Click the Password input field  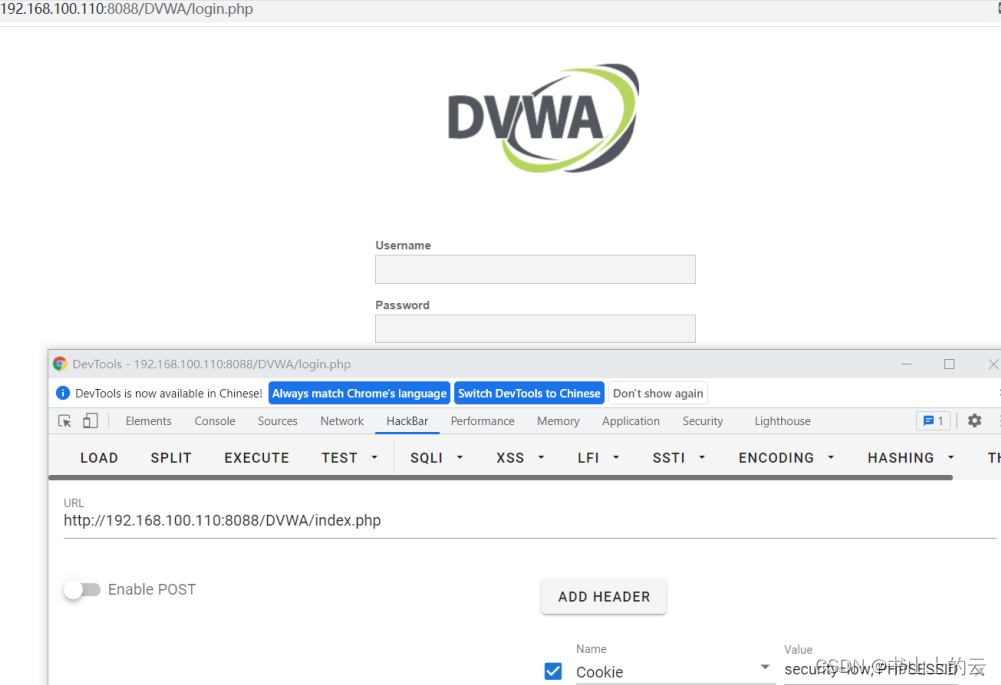535,328
